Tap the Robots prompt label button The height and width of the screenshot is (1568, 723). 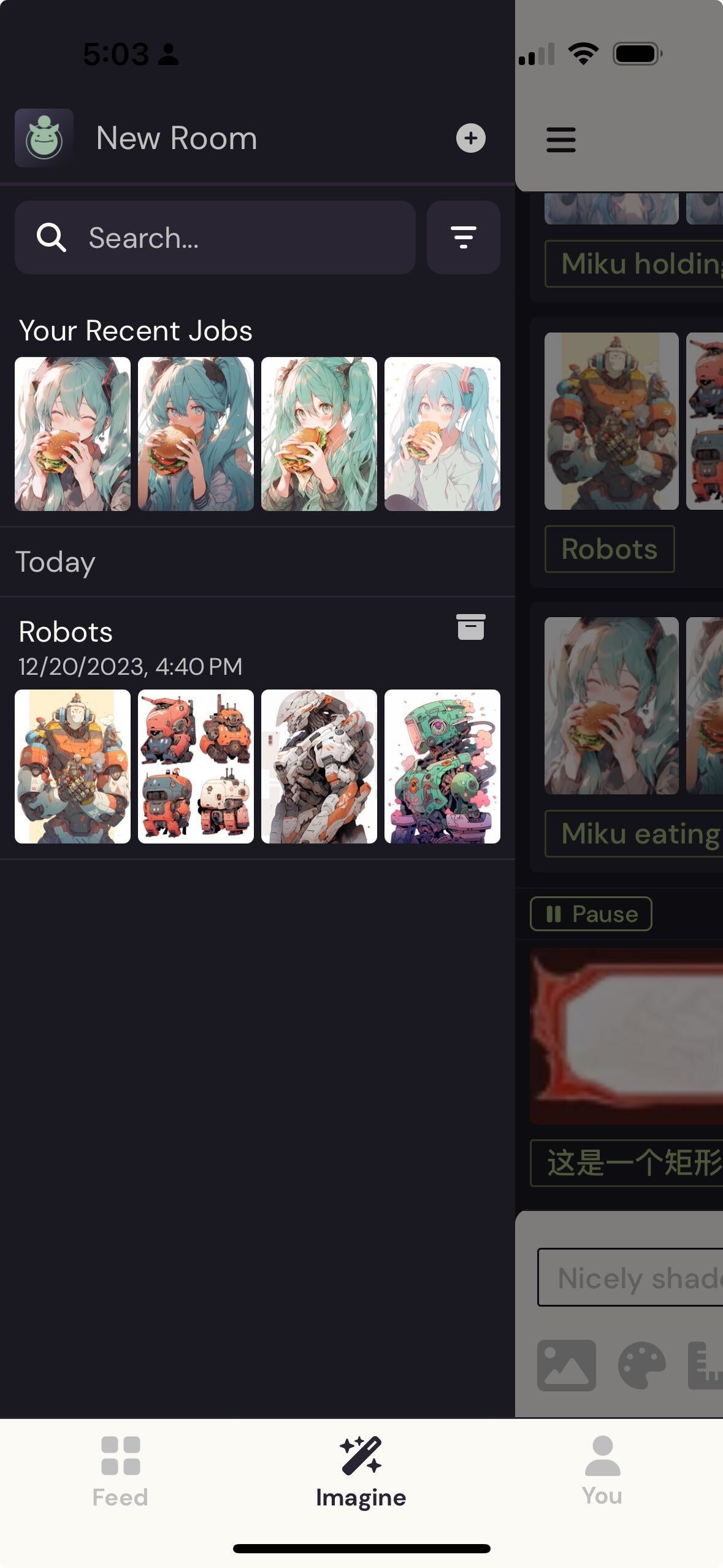pos(610,549)
